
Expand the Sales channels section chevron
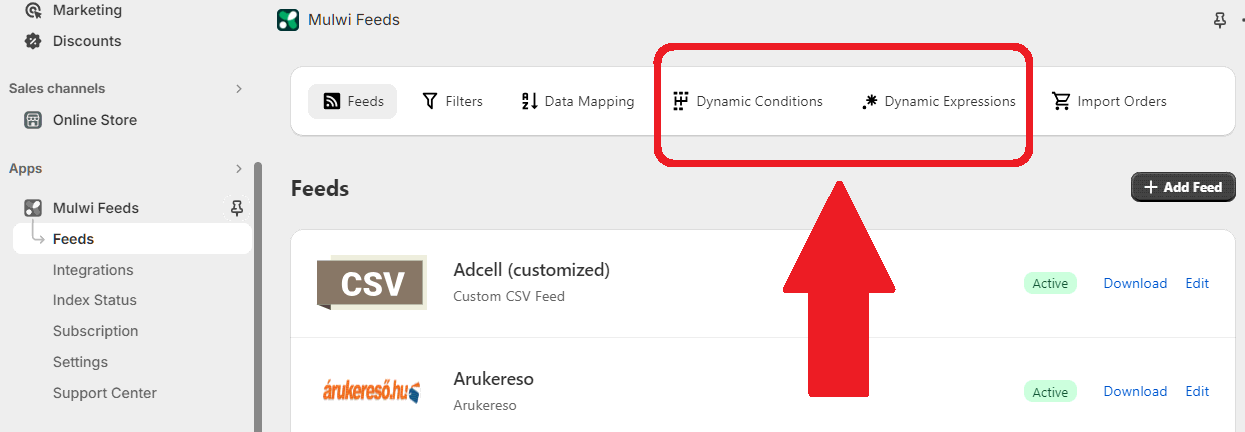(x=239, y=89)
